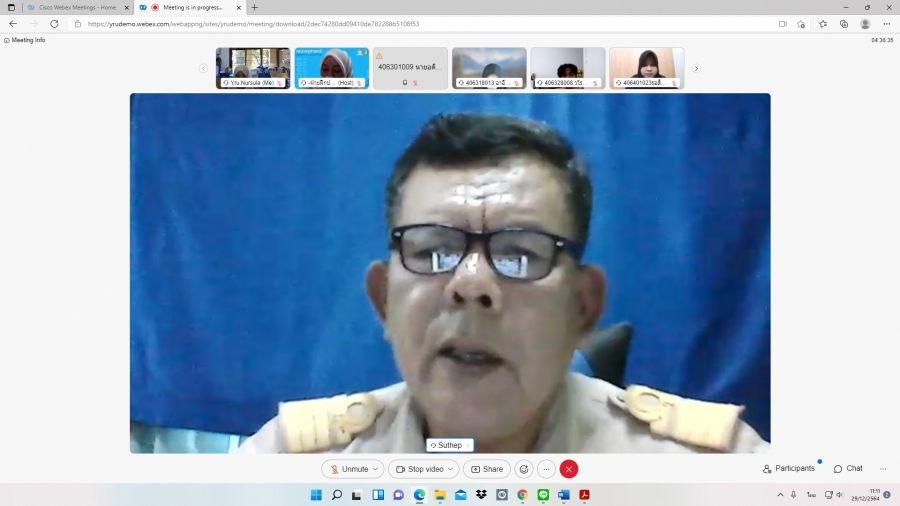Image resolution: width=900 pixels, height=506 pixels.
Task: Unmute the microphone
Action: (348, 469)
